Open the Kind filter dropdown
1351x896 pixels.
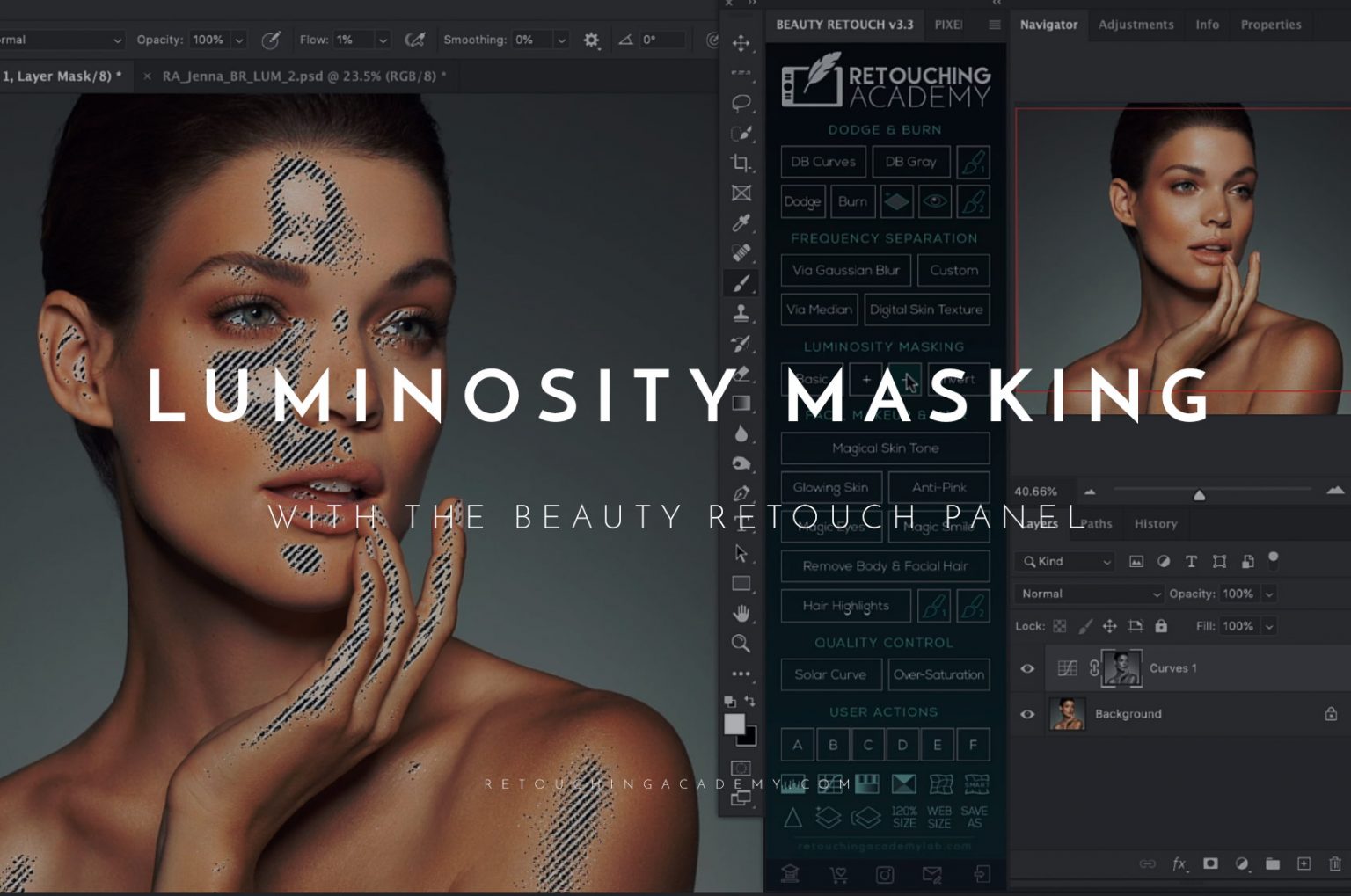[1064, 561]
